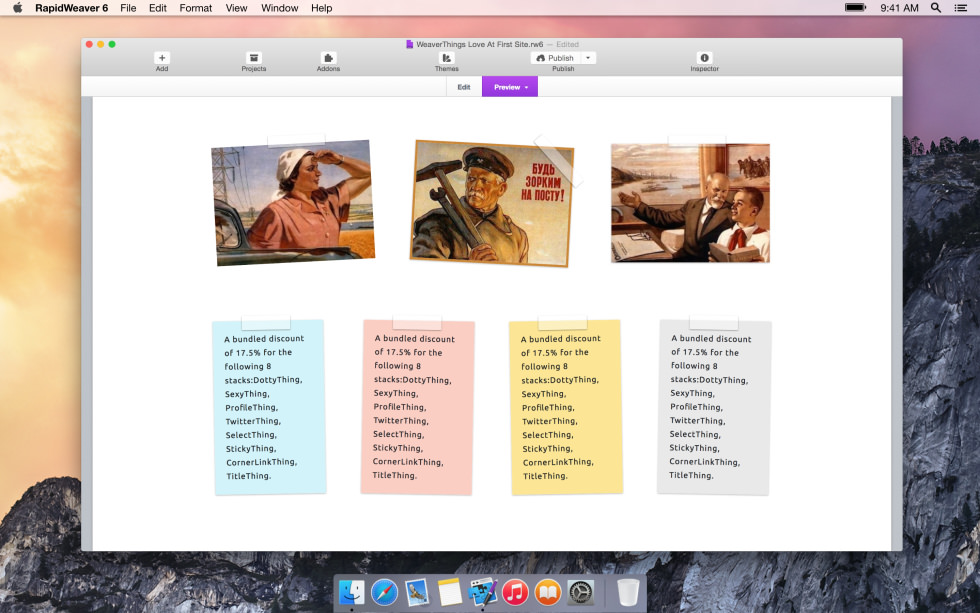Minimize window with yellow button
Screen dimensions: 980x613
tap(101, 44)
